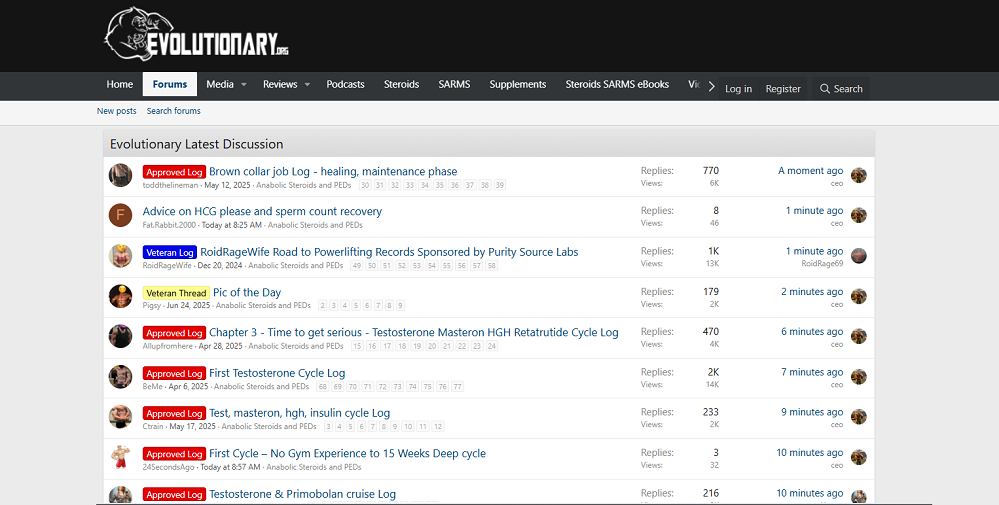Screen dimensions: 999x505
Task: Open First Testosterone Cycle Log thread
Action: (277, 373)
